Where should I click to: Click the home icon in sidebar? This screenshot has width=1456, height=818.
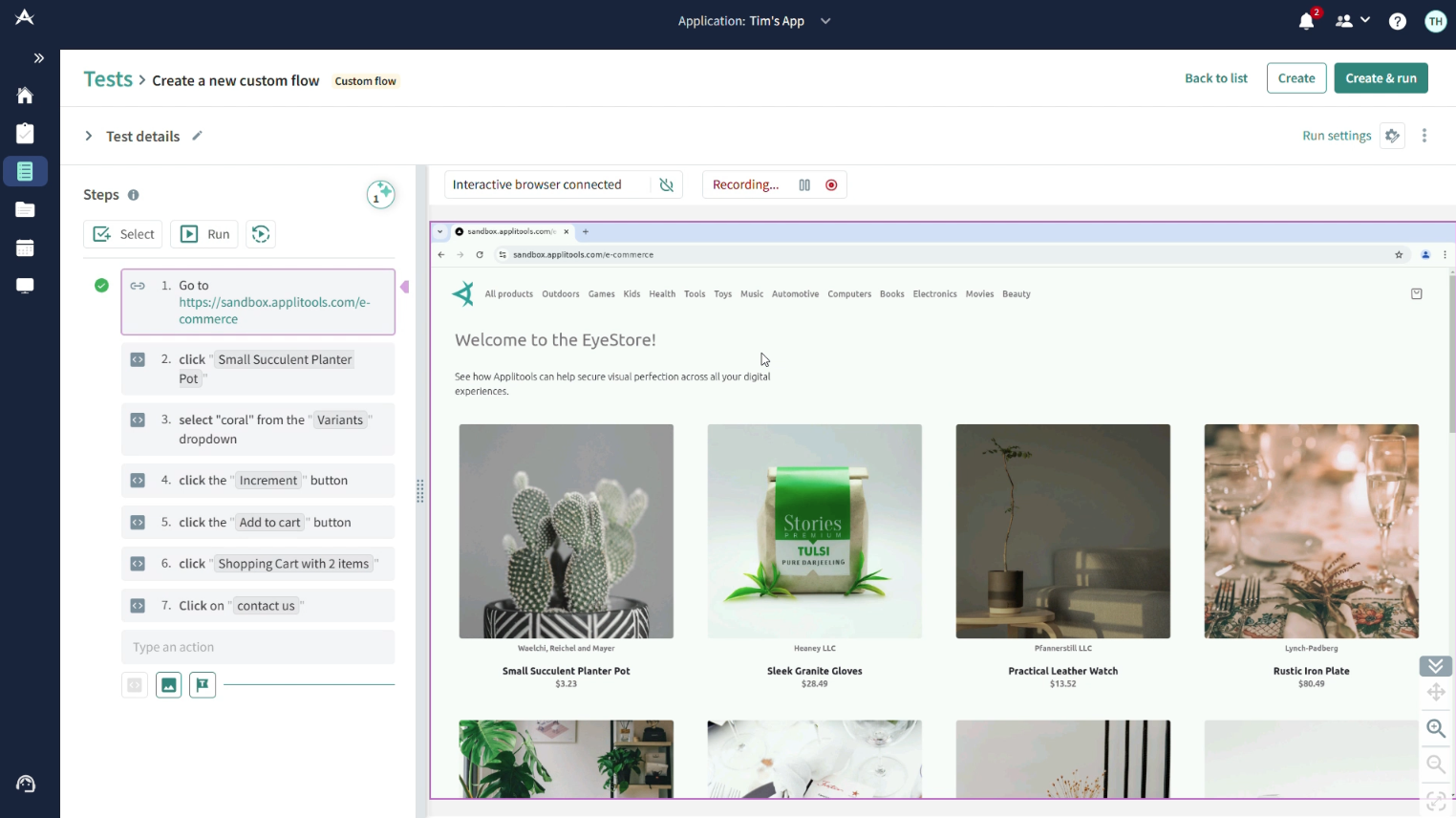pos(25,95)
